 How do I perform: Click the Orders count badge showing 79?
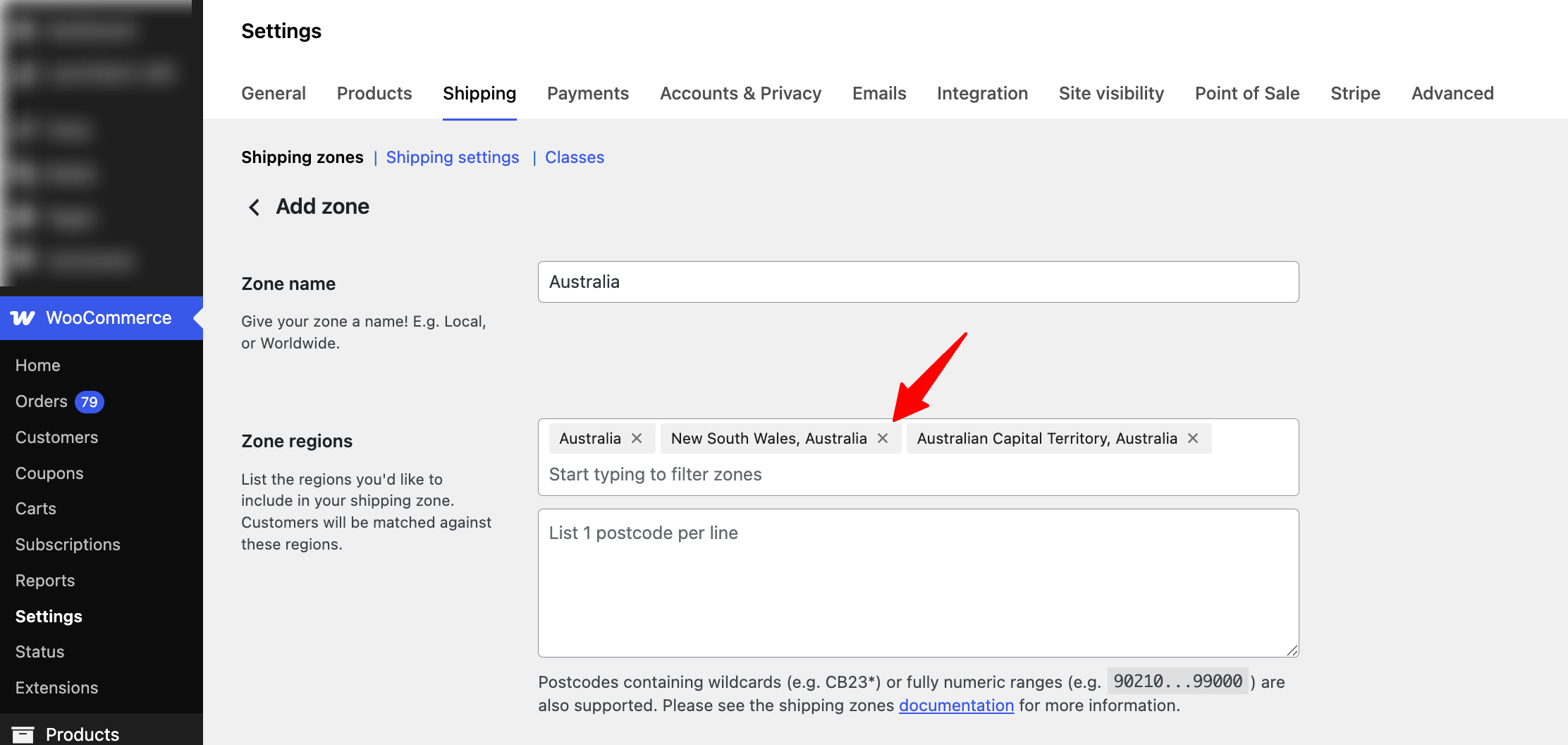click(x=87, y=401)
